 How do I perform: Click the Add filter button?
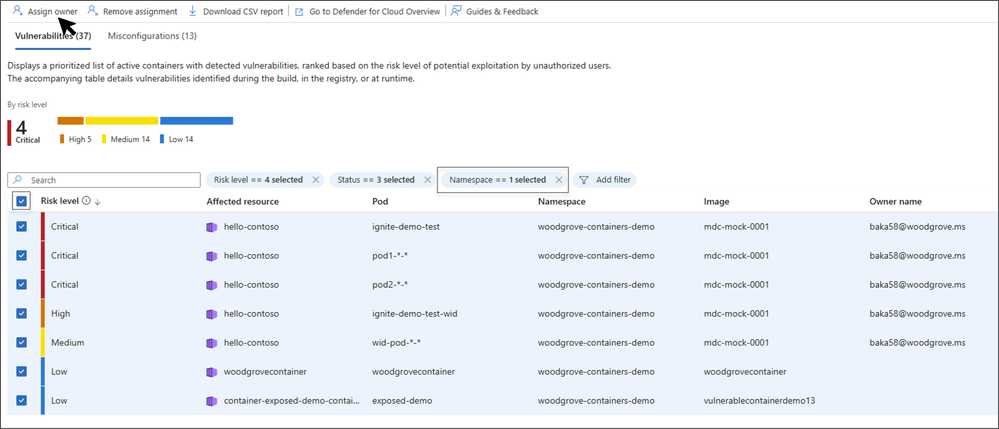click(605, 180)
